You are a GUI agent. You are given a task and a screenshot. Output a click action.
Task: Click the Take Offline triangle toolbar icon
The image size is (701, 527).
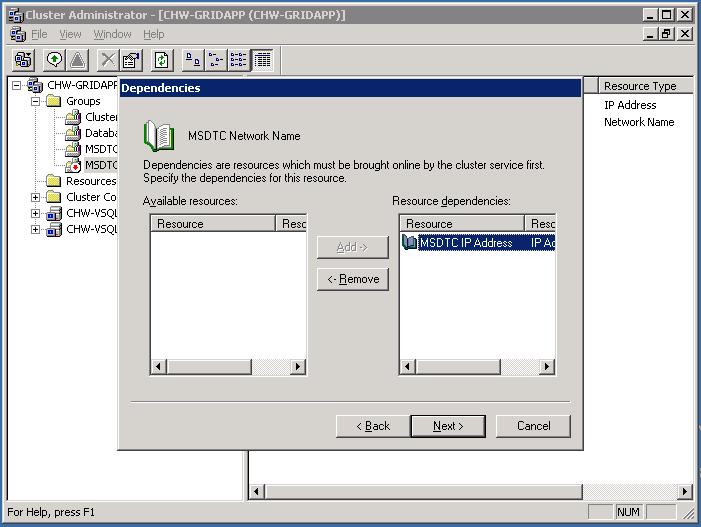tap(78, 60)
